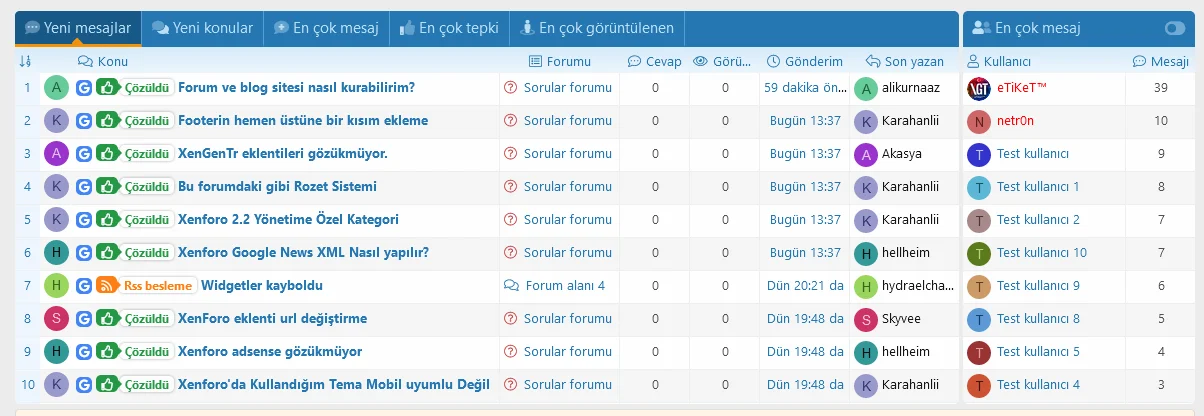This screenshot has width=1204, height=416.
Task: Toggle the switch in 'En çok mesaj' panel
Action: pos(1174,29)
